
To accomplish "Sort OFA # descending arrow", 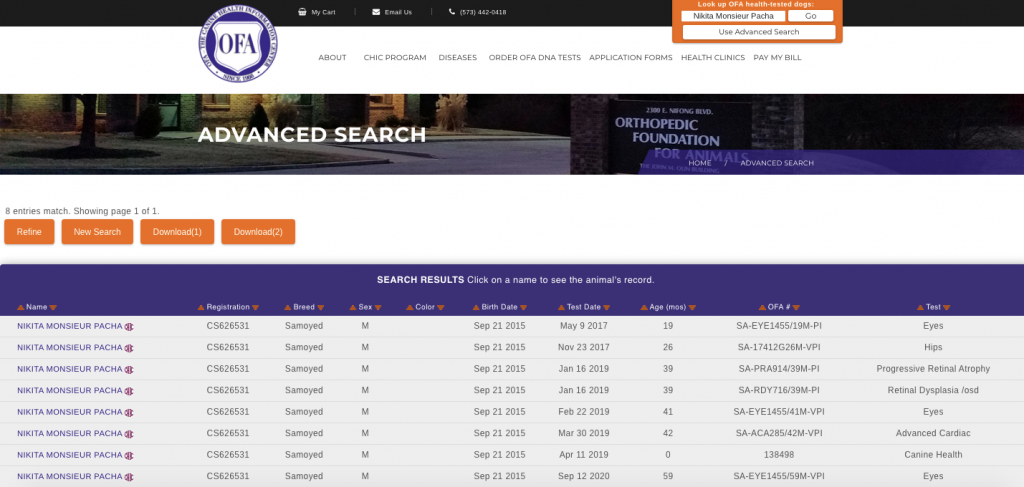I will click(796, 307).
